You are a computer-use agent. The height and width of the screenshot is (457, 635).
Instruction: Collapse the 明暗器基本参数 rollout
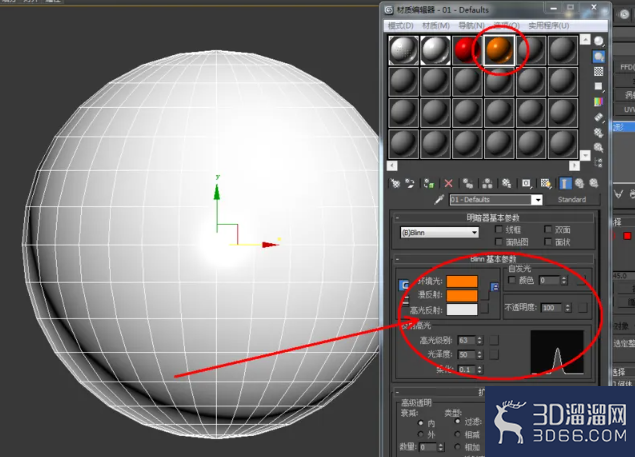(x=493, y=218)
